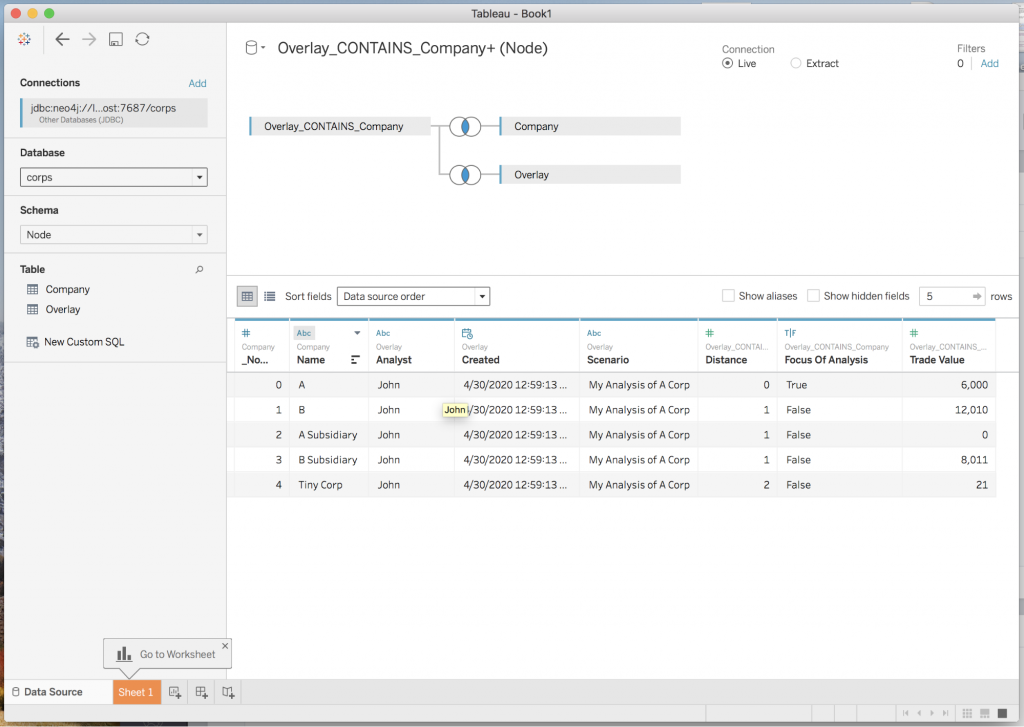Switch to metadata list view icon

[269, 296]
